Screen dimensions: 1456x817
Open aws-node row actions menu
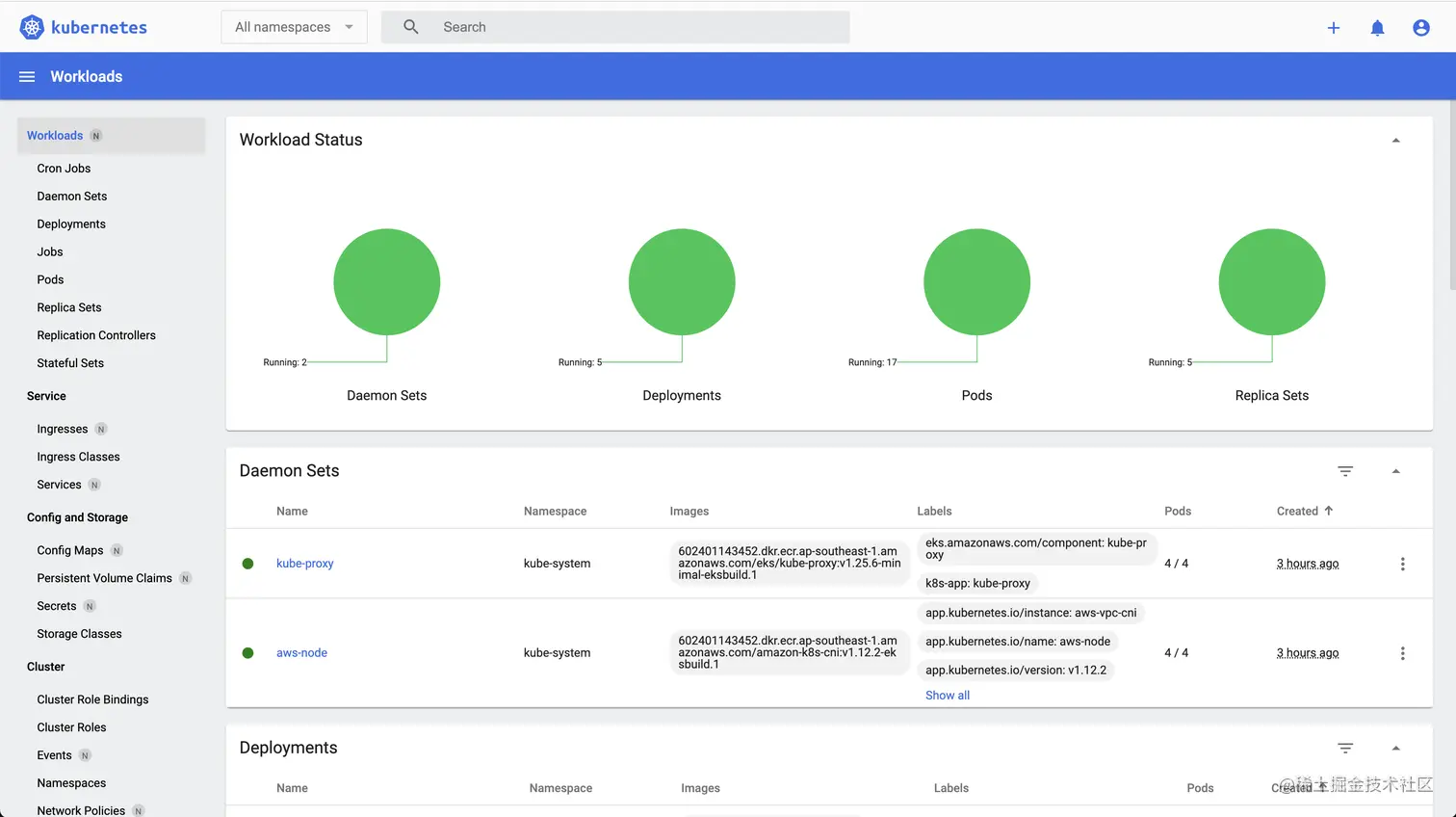1402,653
